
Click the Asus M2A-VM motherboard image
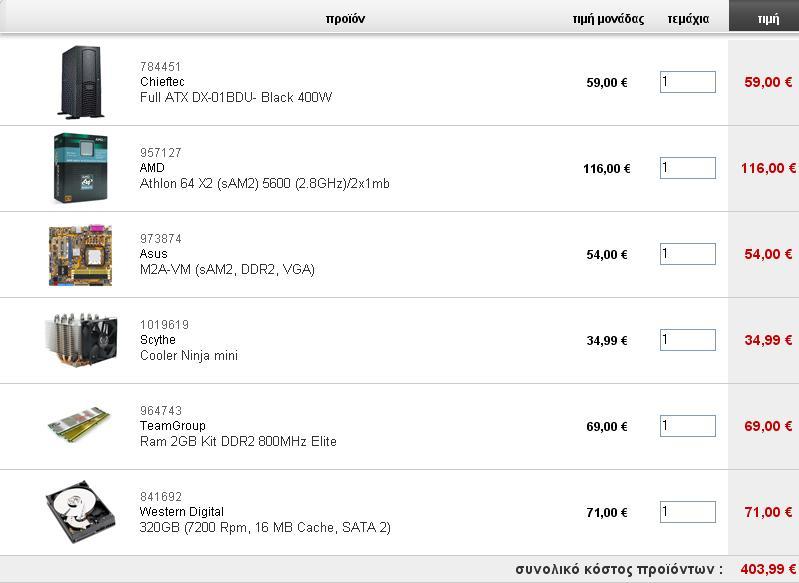tap(81, 255)
